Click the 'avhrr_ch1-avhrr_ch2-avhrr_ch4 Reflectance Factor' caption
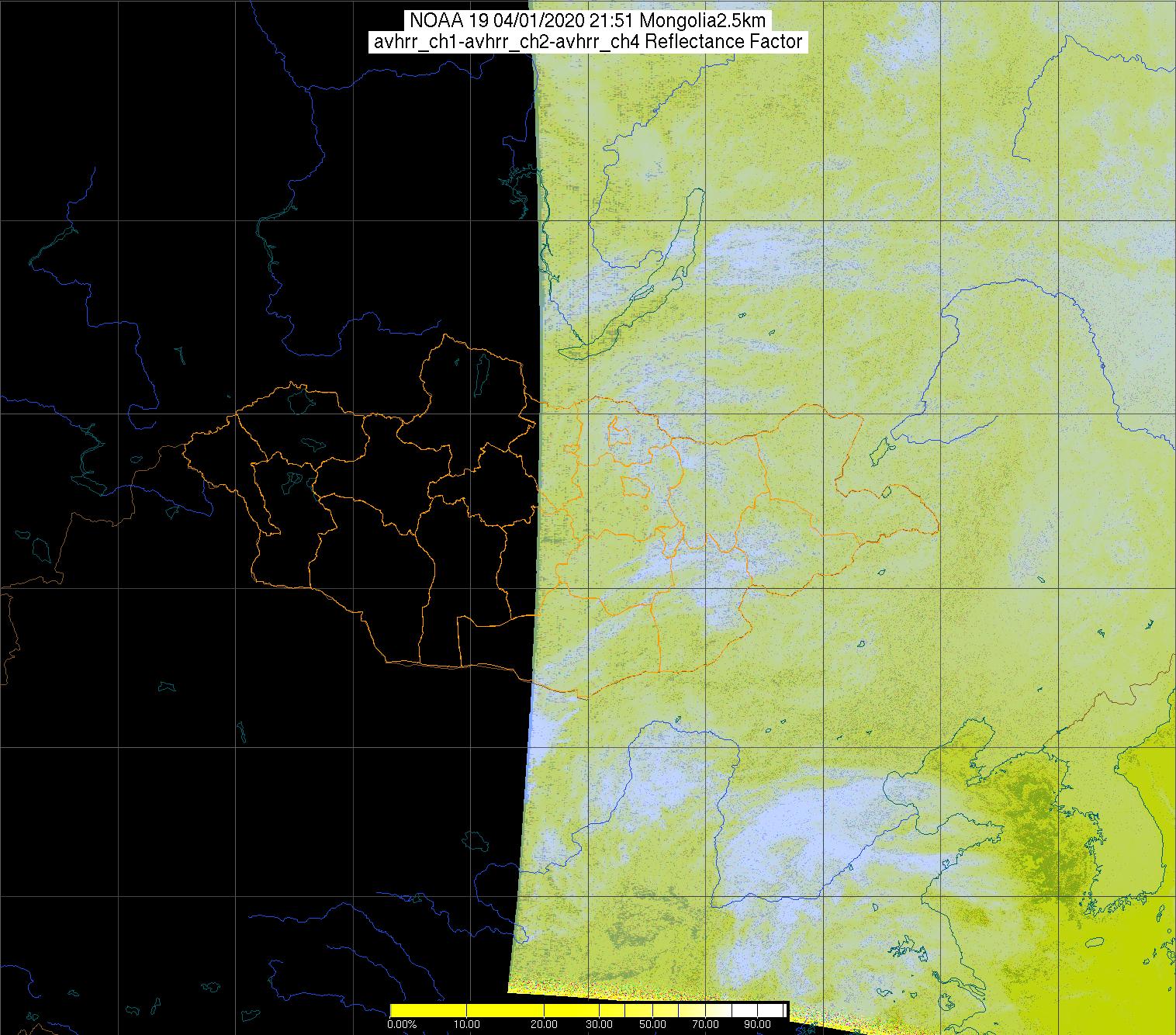Viewport: 1176px width, 1035px height. coord(588,42)
